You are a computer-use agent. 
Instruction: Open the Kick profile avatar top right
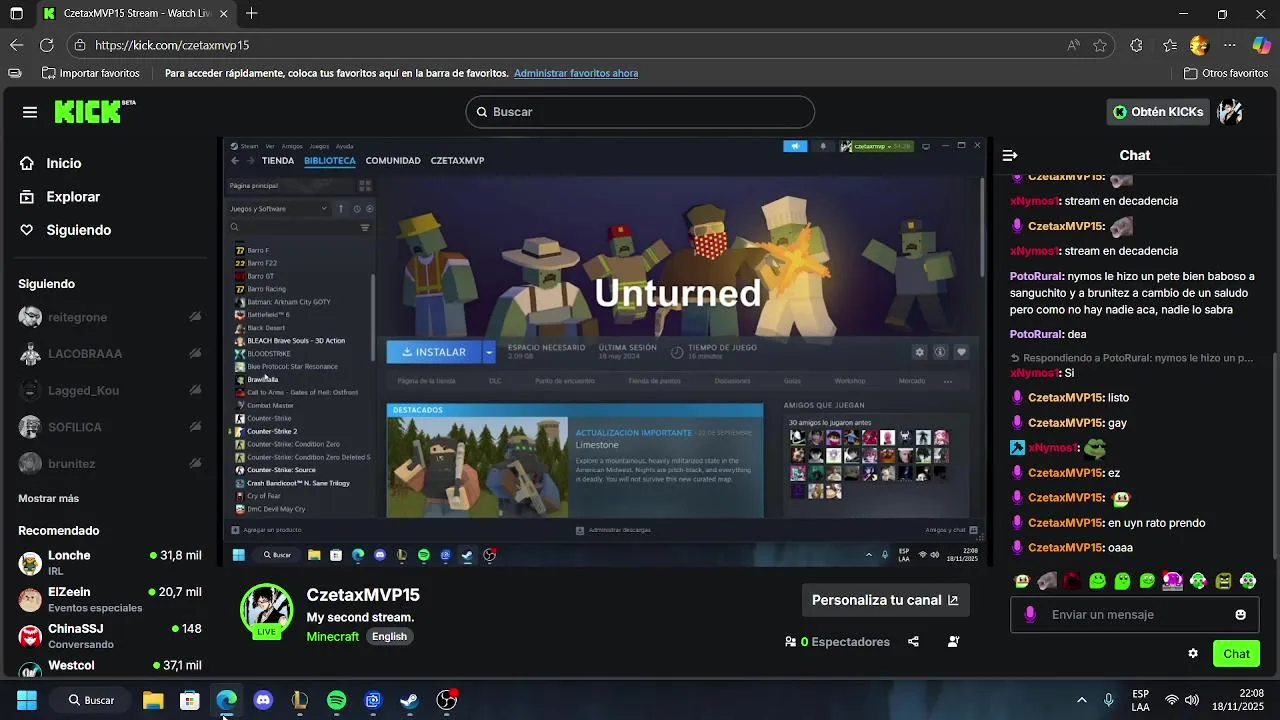click(1230, 112)
